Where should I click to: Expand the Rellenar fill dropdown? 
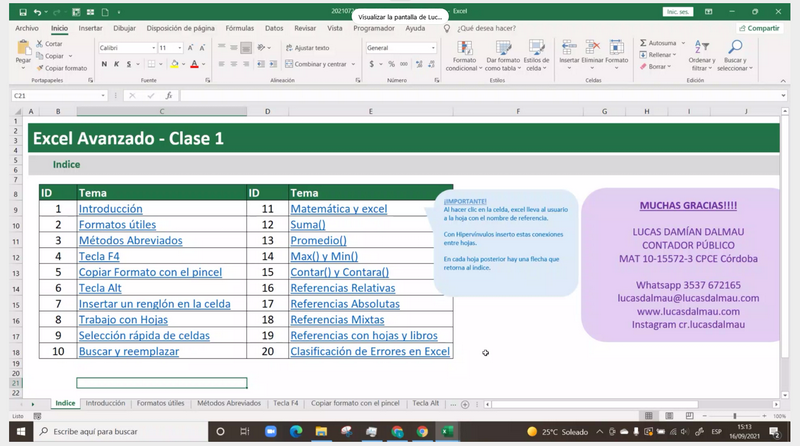[x=674, y=55]
